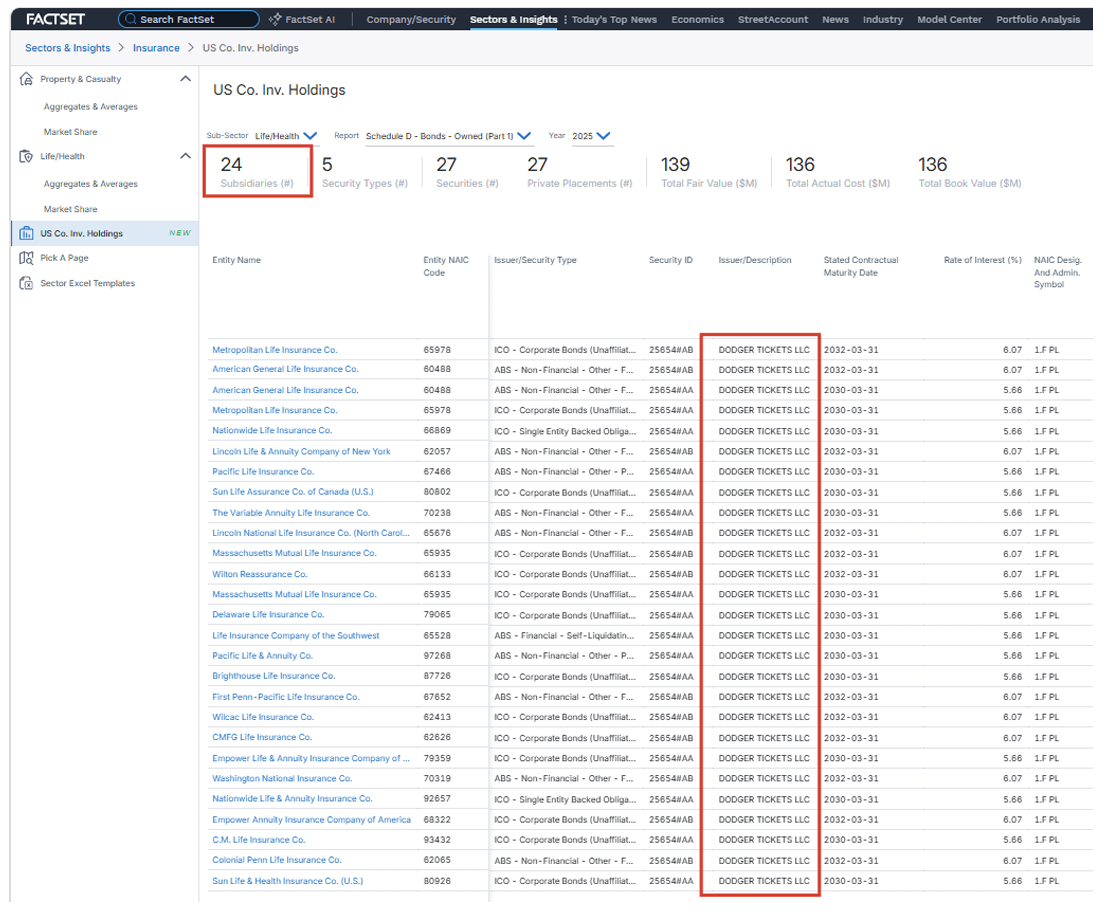Click the US Co. Inv. Holdings building icon
The height and width of the screenshot is (911, 1102).
tap(26, 233)
